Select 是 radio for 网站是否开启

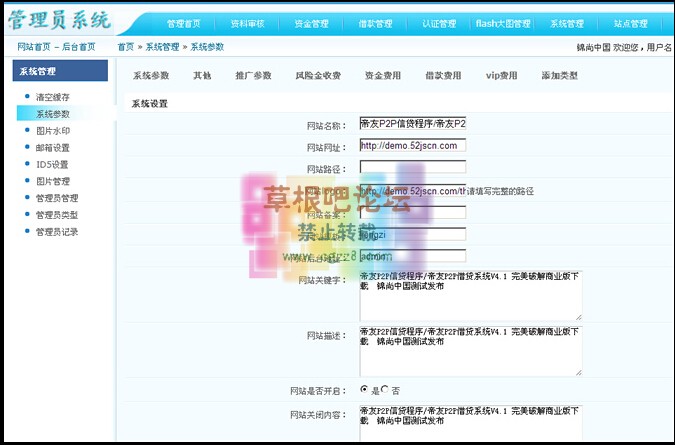363,389
